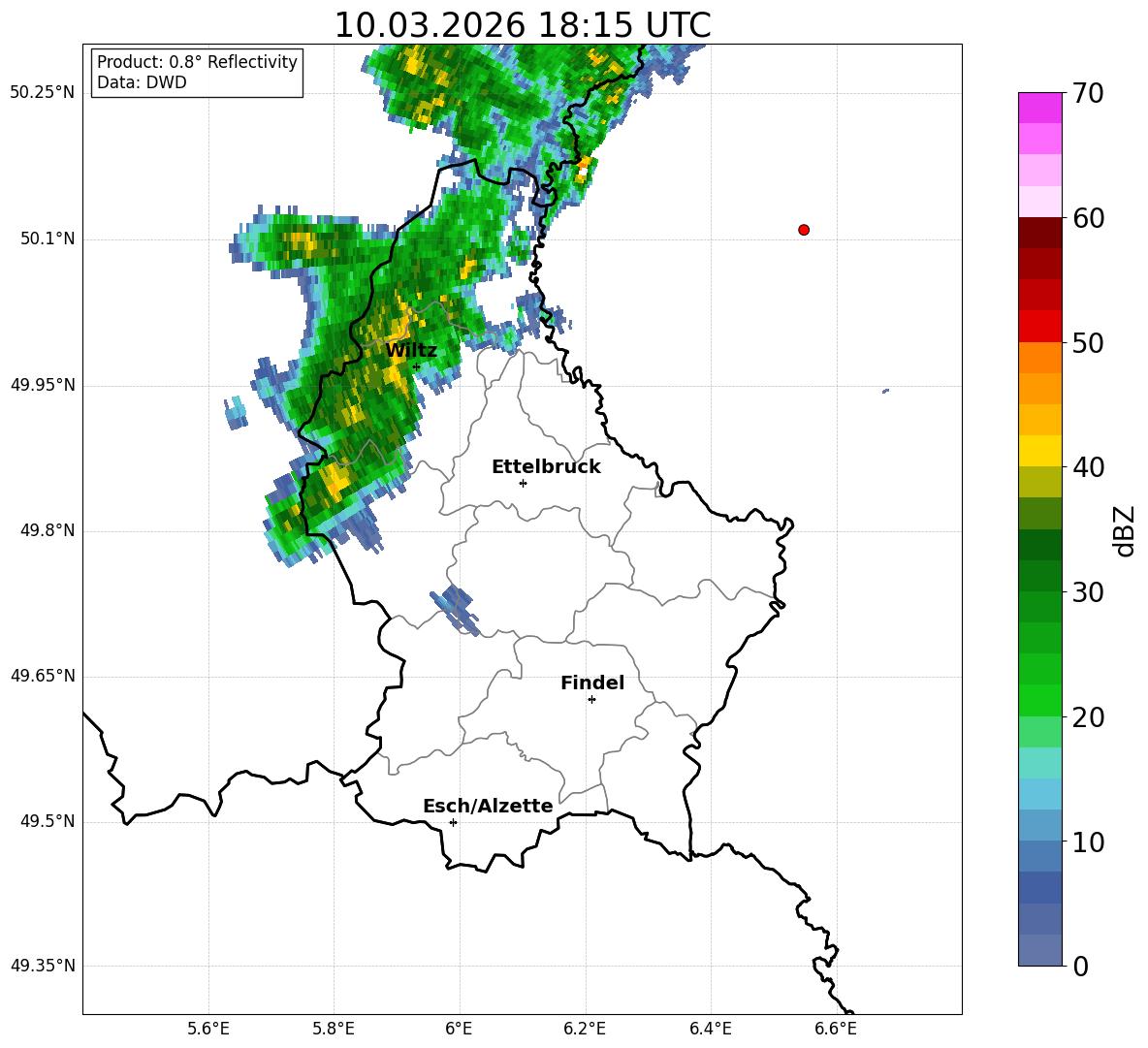Click the 49.5°N latitude label
The image size is (1148, 1048).
pos(48,821)
